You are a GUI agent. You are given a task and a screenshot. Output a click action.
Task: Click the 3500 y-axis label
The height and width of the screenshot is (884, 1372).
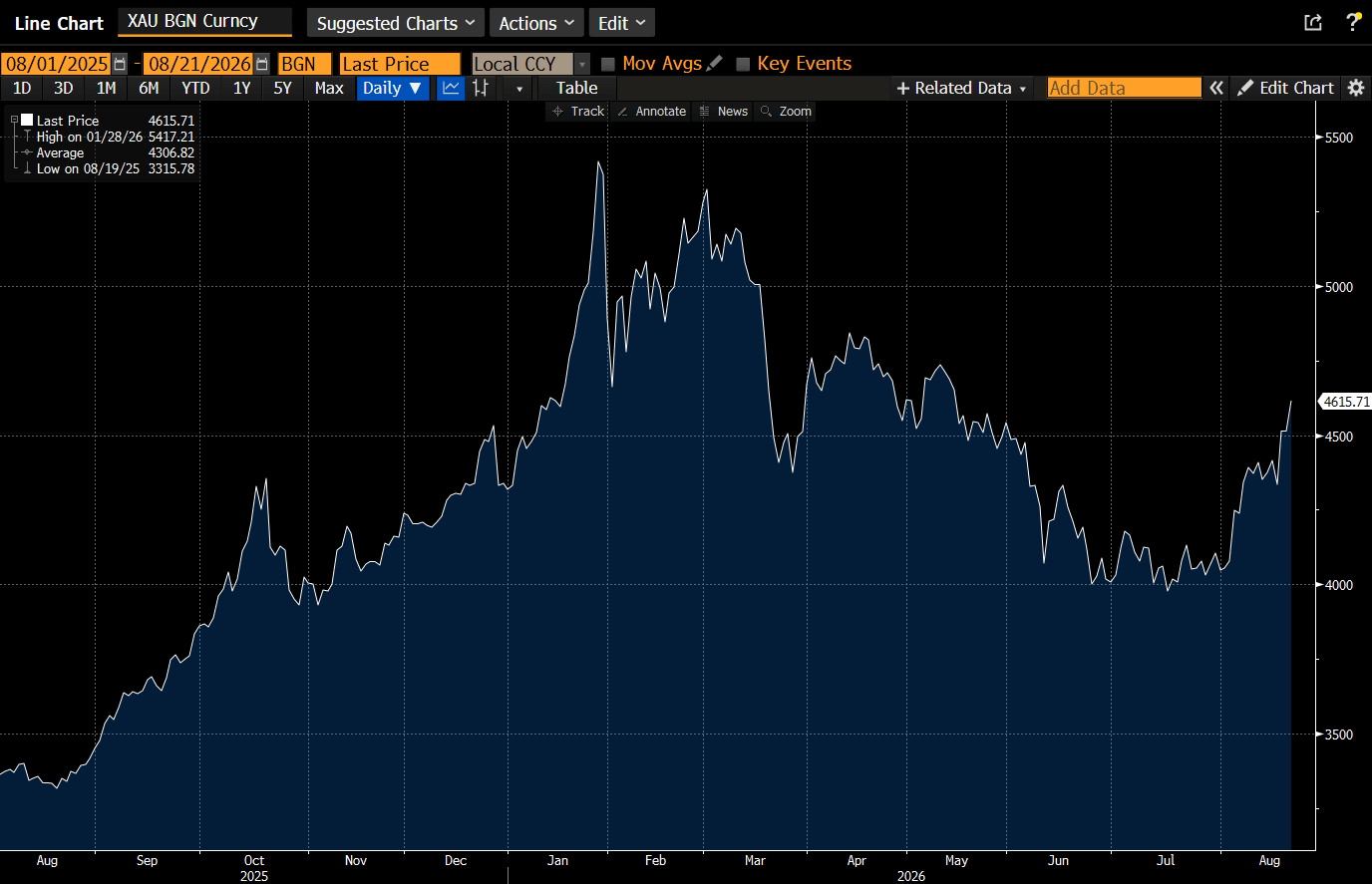point(1339,735)
